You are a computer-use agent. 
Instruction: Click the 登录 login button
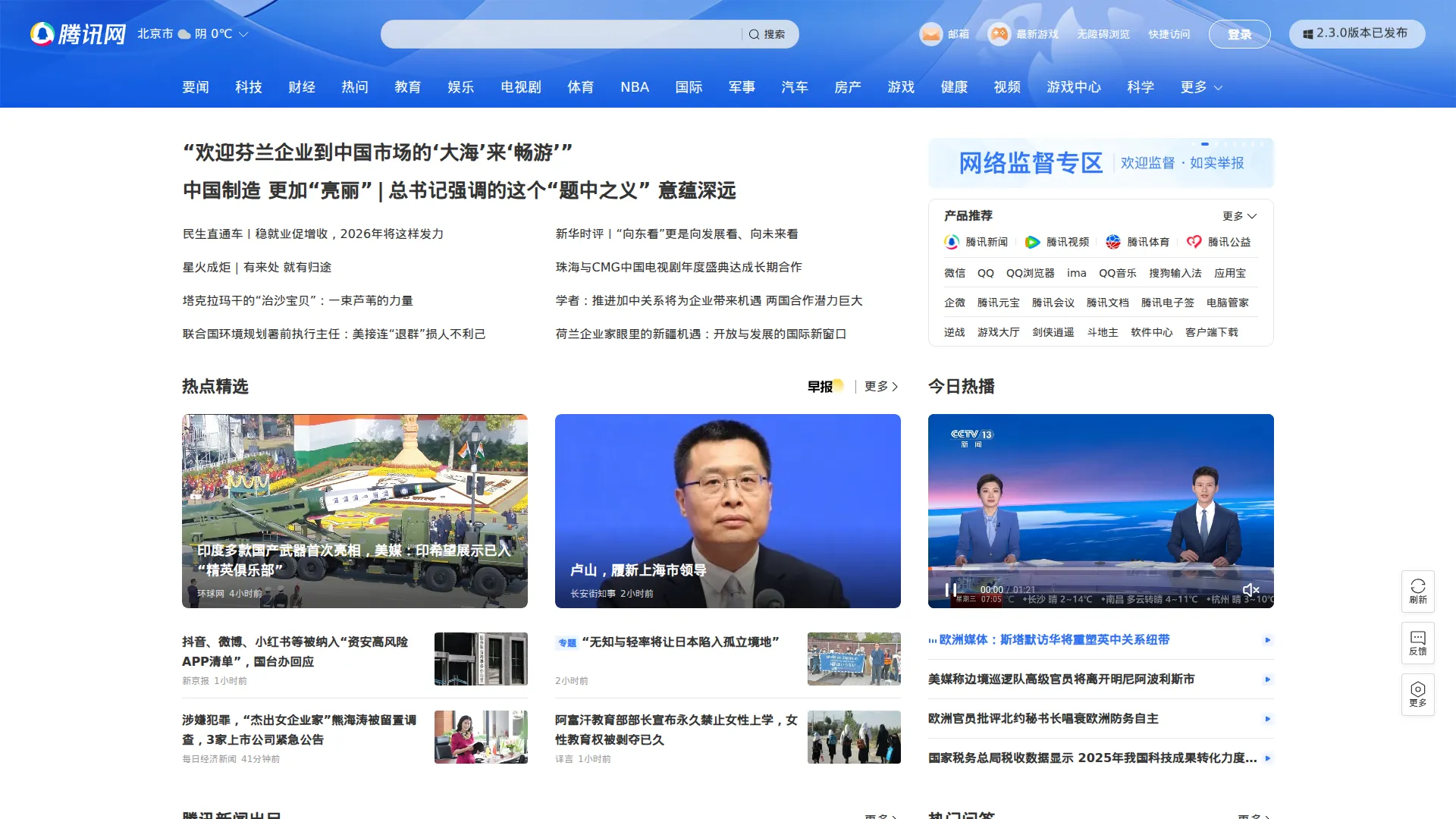click(x=1239, y=34)
